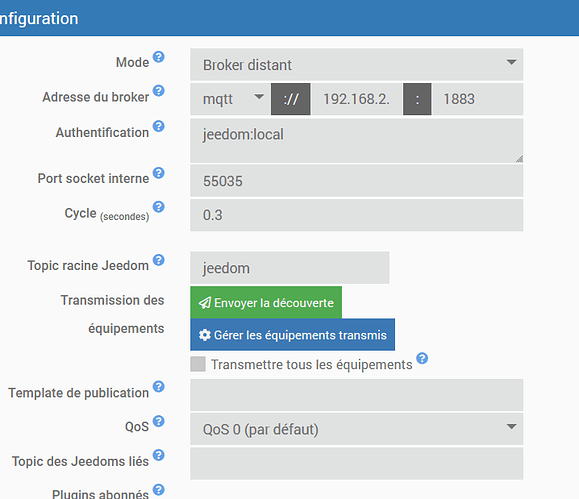Enable Transmettre tous les équipements checkbox
This screenshot has height=499, width=579.
pos(198,364)
